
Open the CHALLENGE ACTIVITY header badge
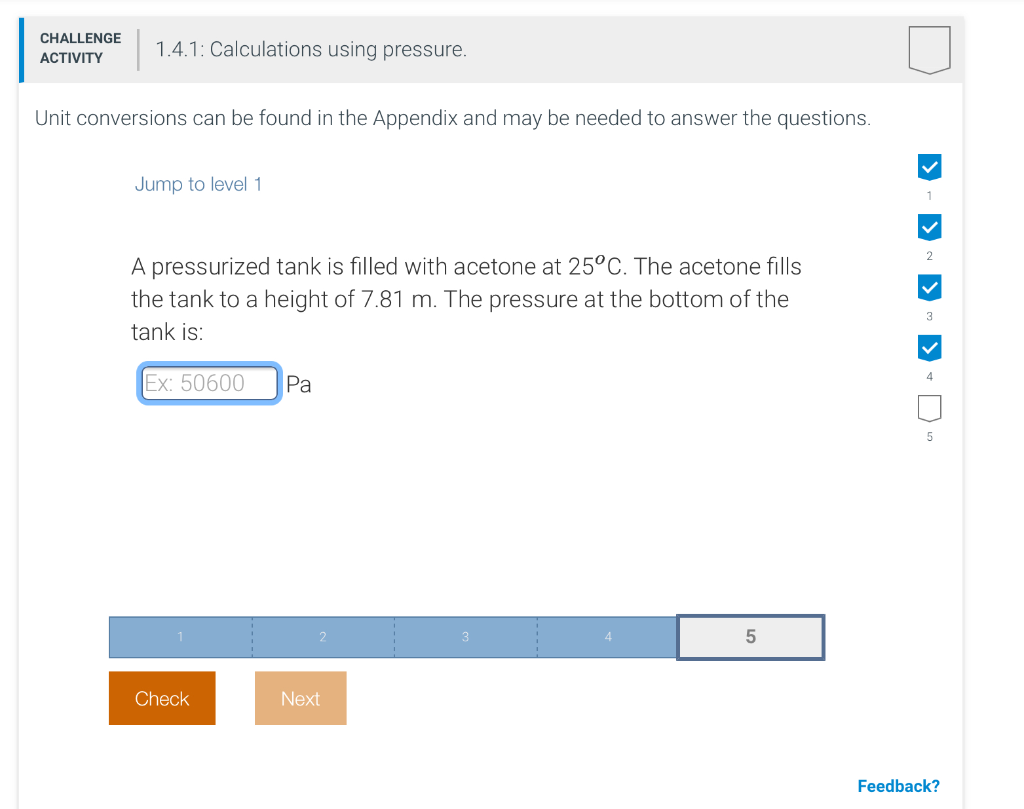(80, 47)
